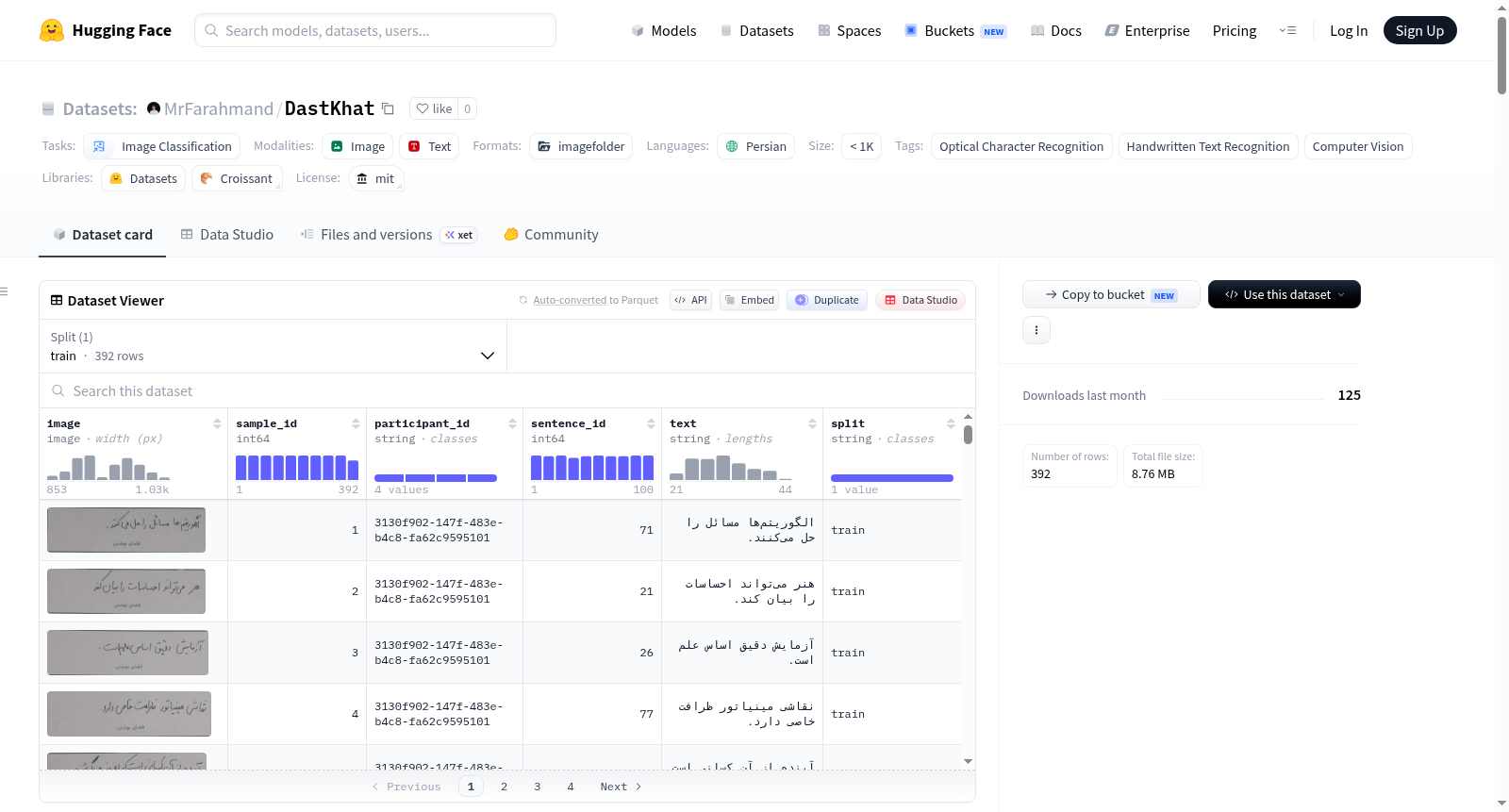Select the Text modality tag
The height and width of the screenshot is (812, 1509).
point(429,146)
